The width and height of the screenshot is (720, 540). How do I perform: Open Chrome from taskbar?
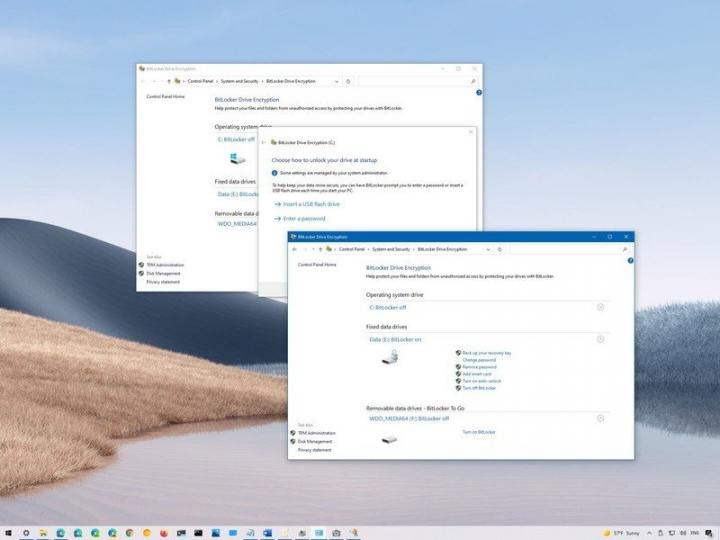[x=129, y=533]
